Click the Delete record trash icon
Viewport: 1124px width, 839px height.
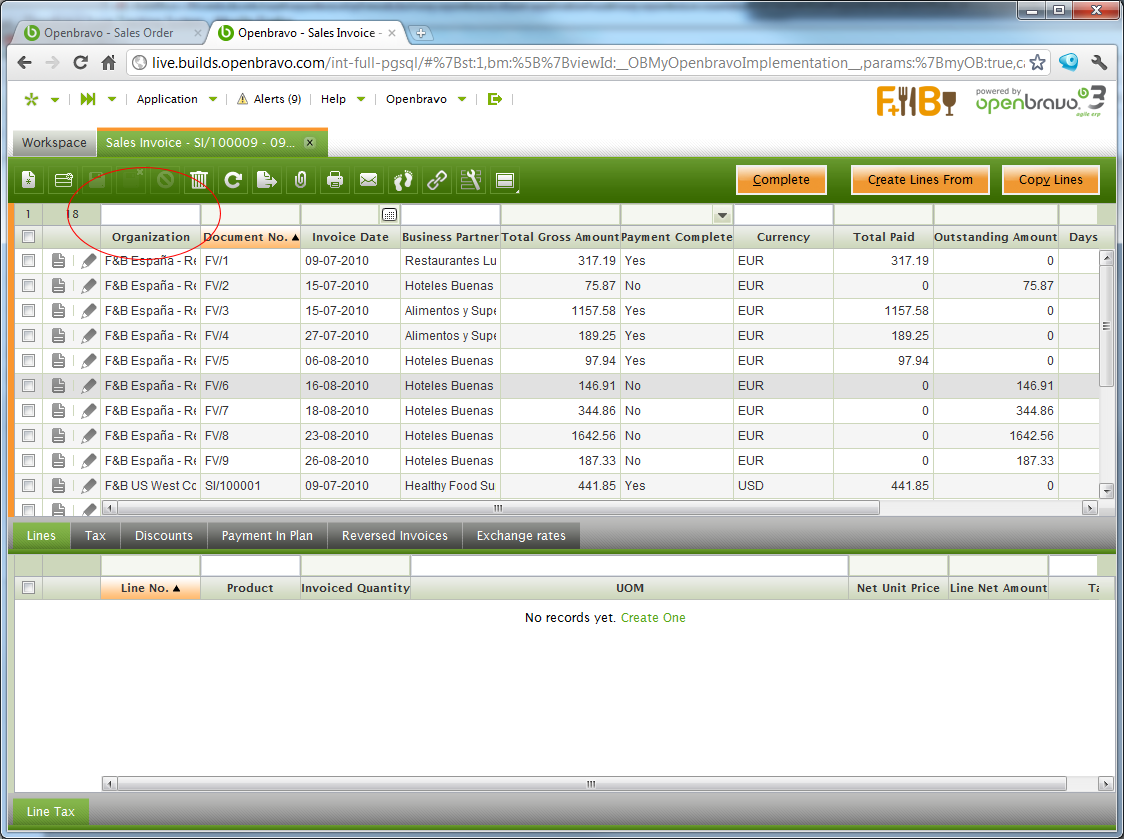[x=199, y=180]
